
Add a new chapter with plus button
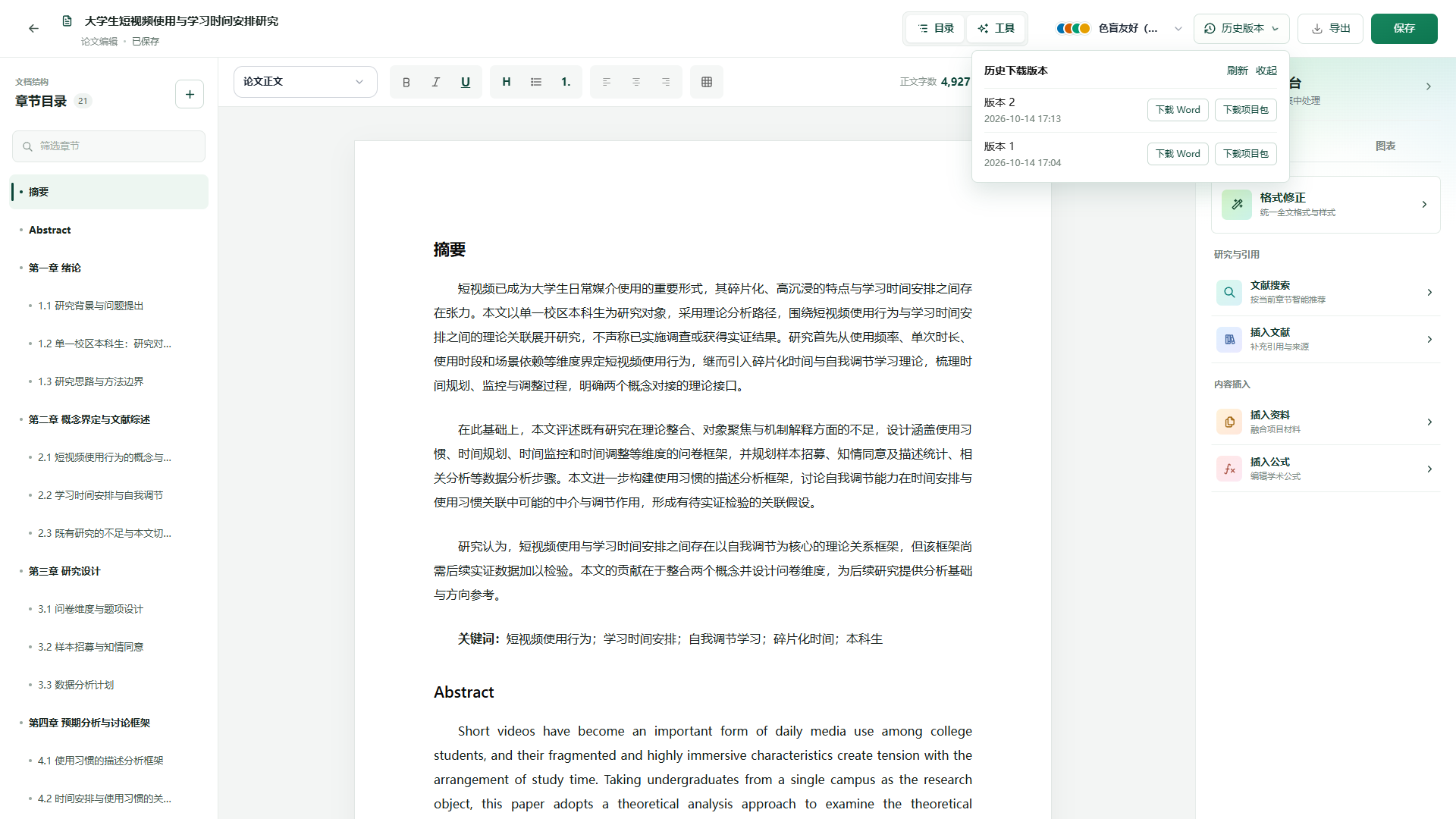pyautogui.click(x=190, y=94)
